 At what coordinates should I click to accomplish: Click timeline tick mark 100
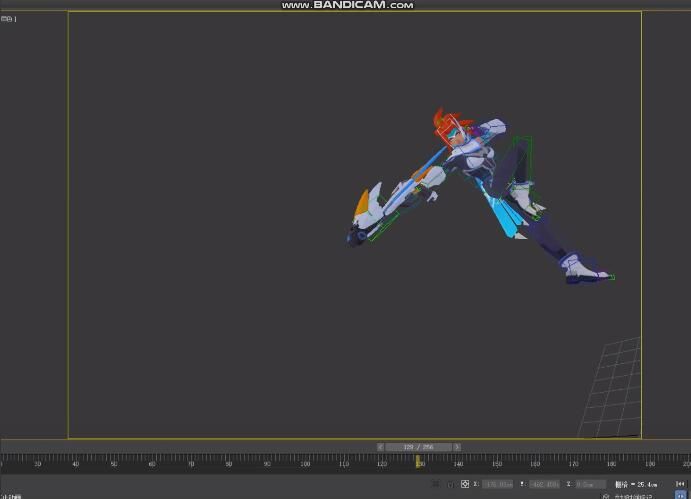[305, 464]
